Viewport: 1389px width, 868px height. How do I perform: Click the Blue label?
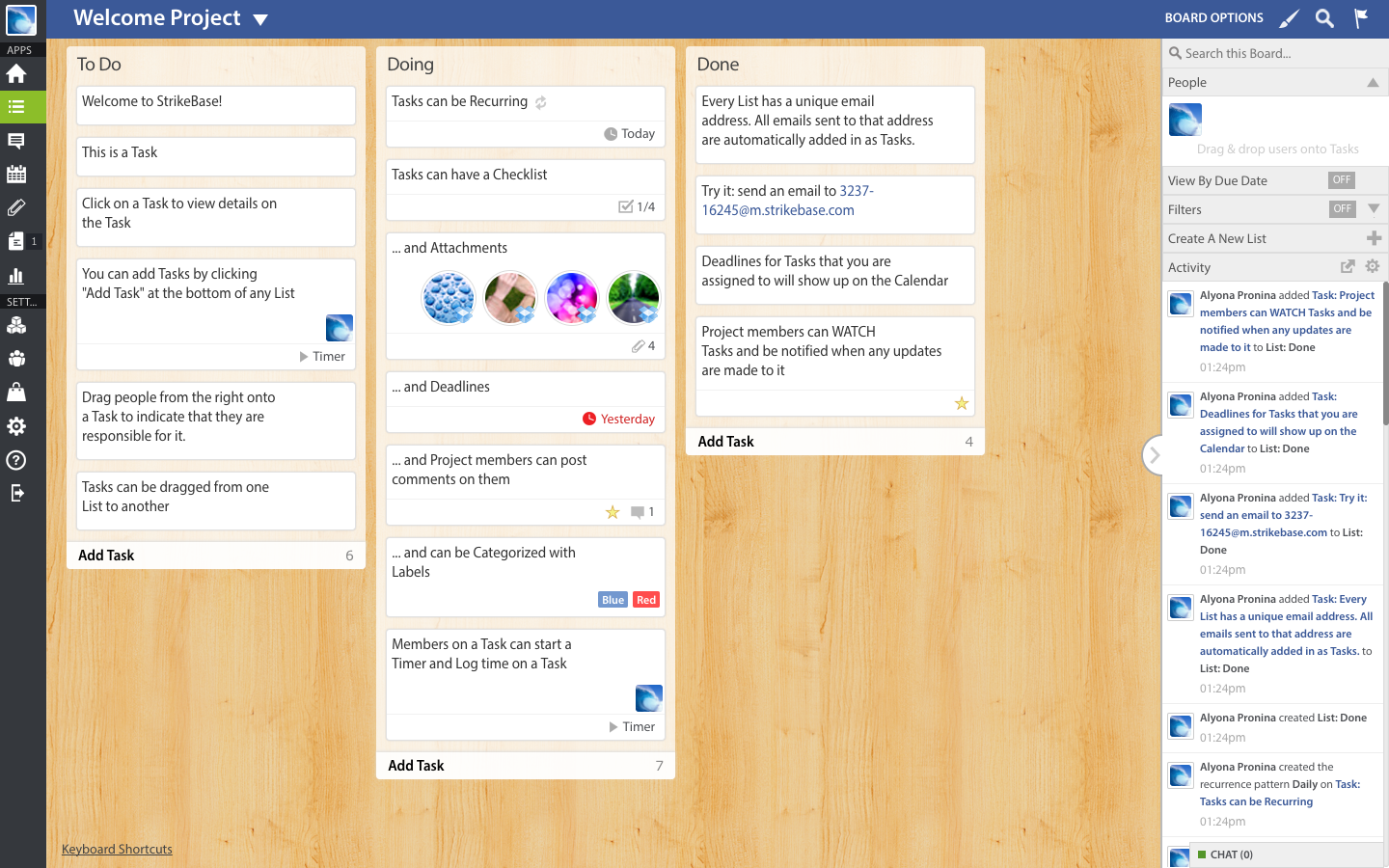[x=613, y=600]
